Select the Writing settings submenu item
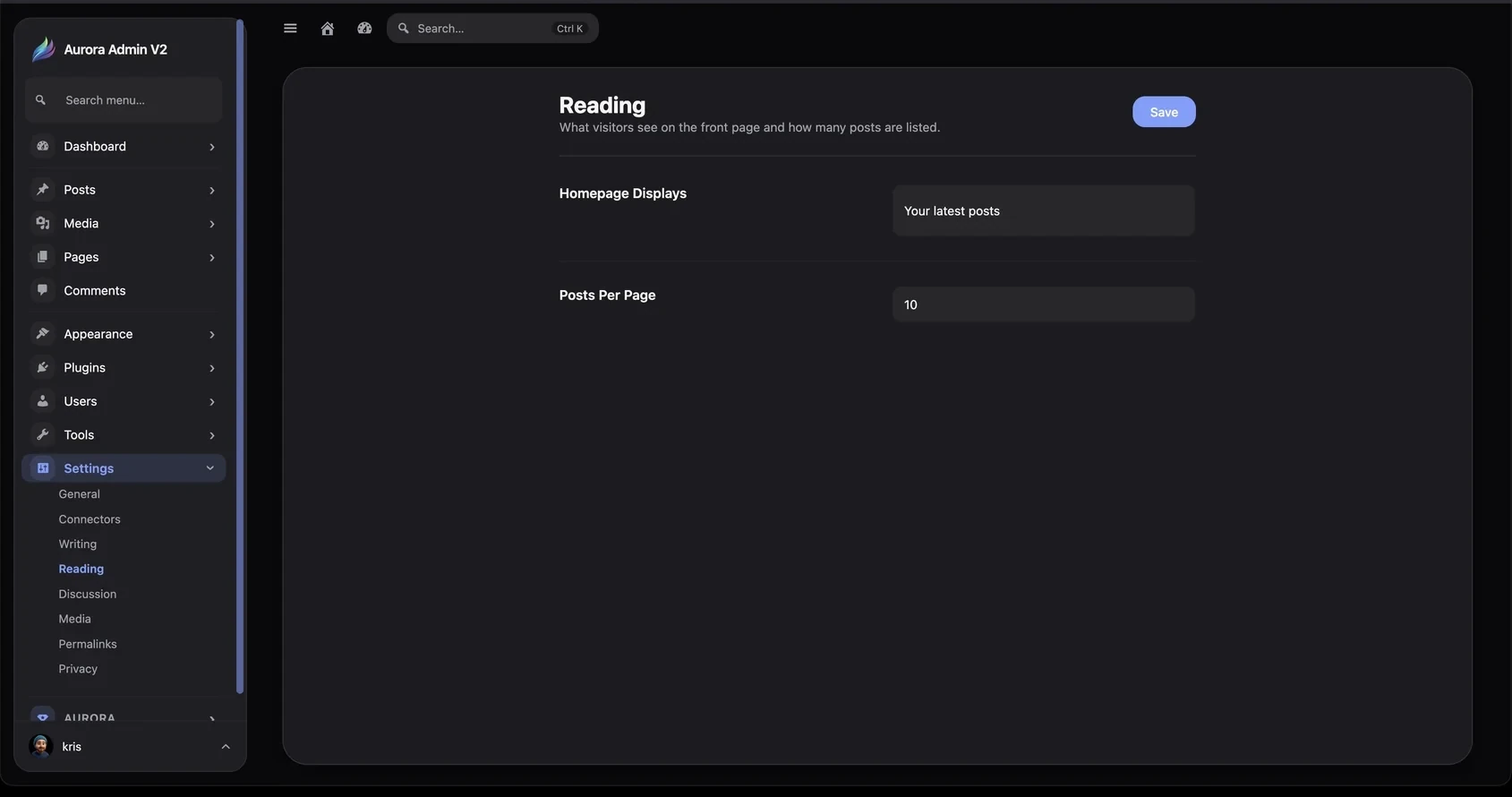The image size is (1512, 797). click(x=78, y=544)
